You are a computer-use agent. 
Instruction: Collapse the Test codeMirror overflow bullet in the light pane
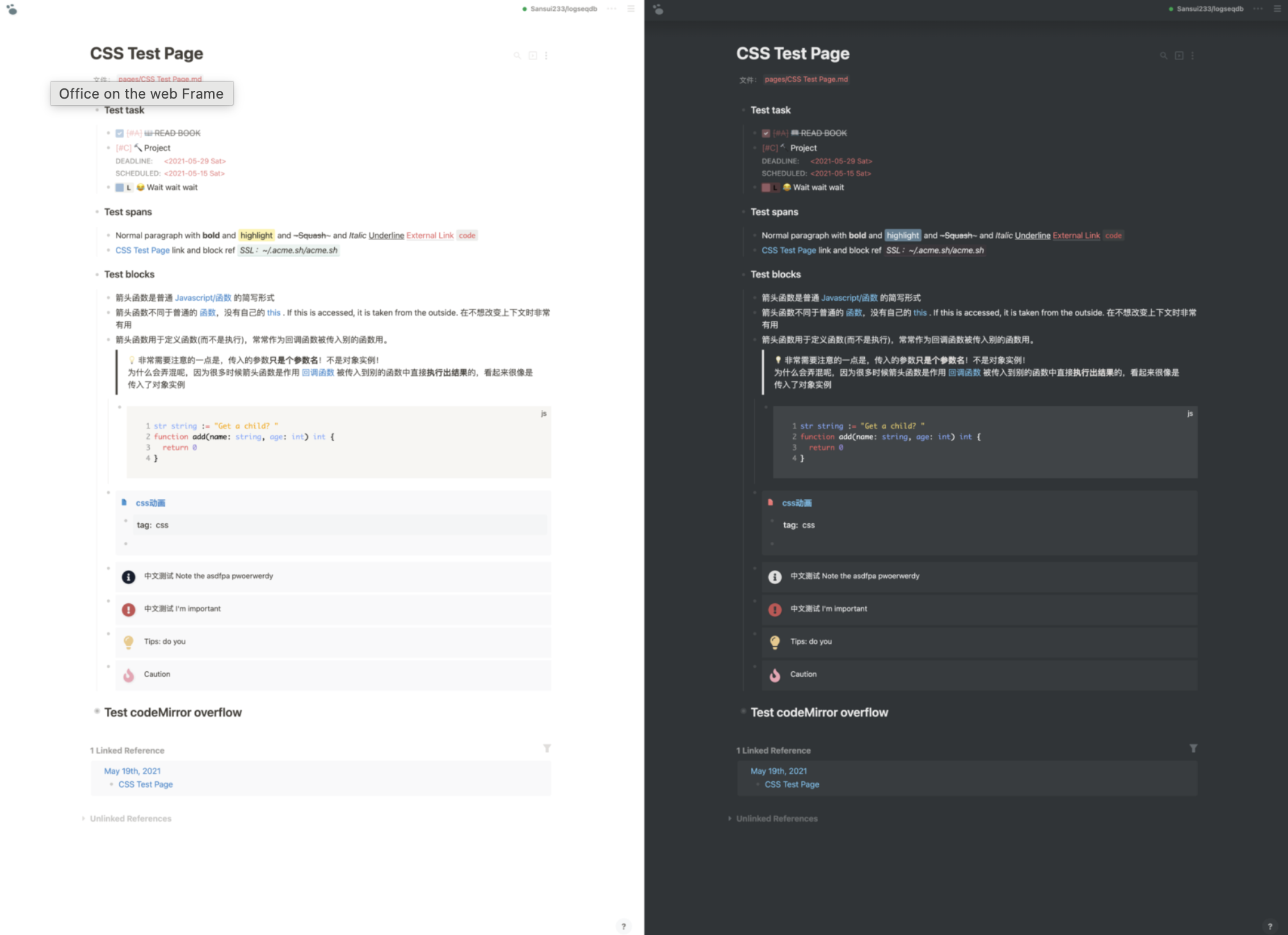(x=97, y=711)
